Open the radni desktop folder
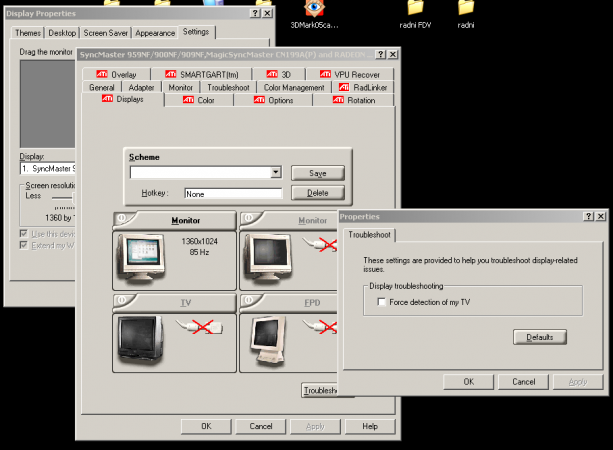613x450 pixels. (465, 8)
